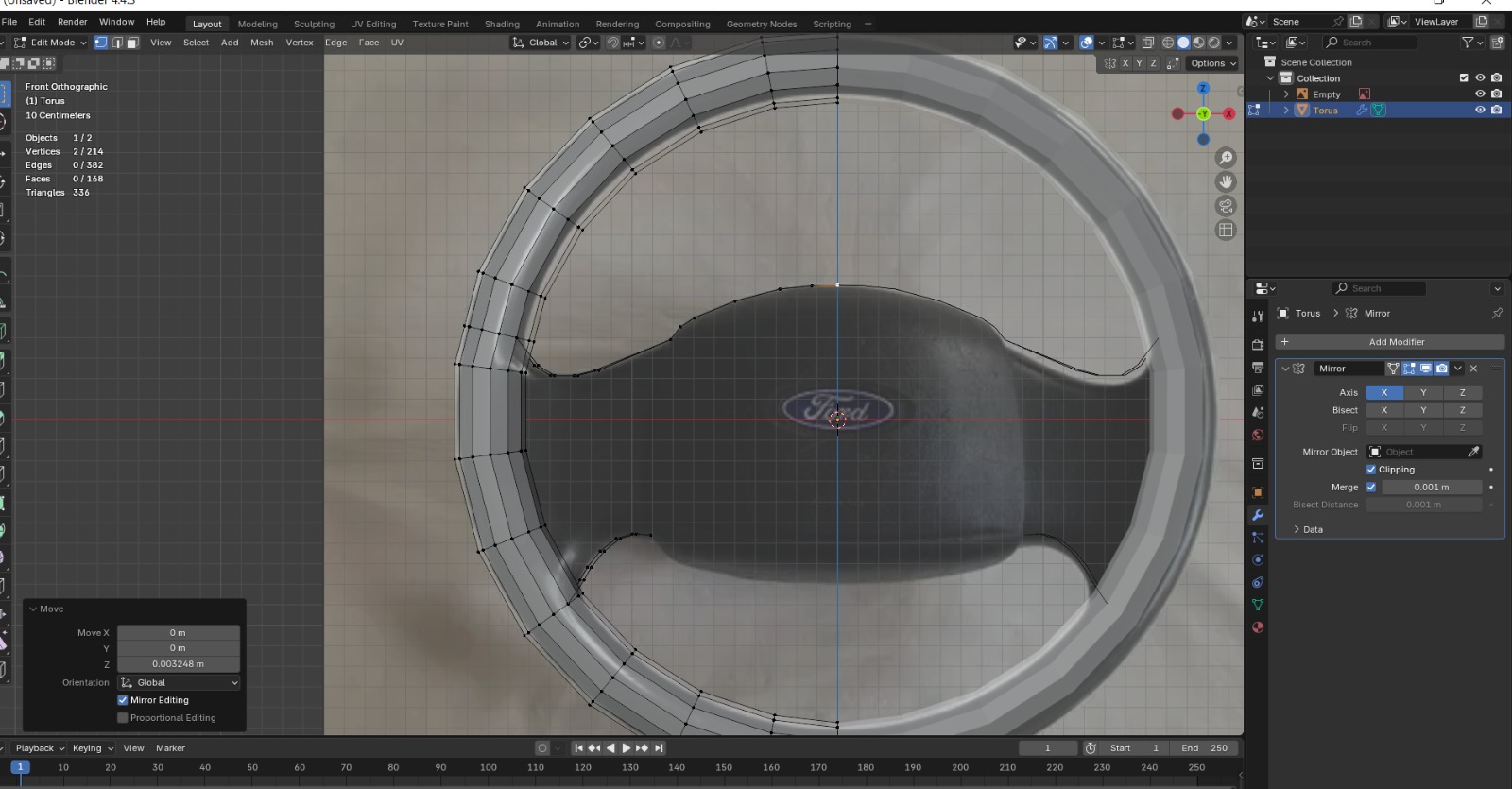Switch to orthographic/perspective grid icon
Viewport: 1512px width, 789px height.
tap(1226, 230)
